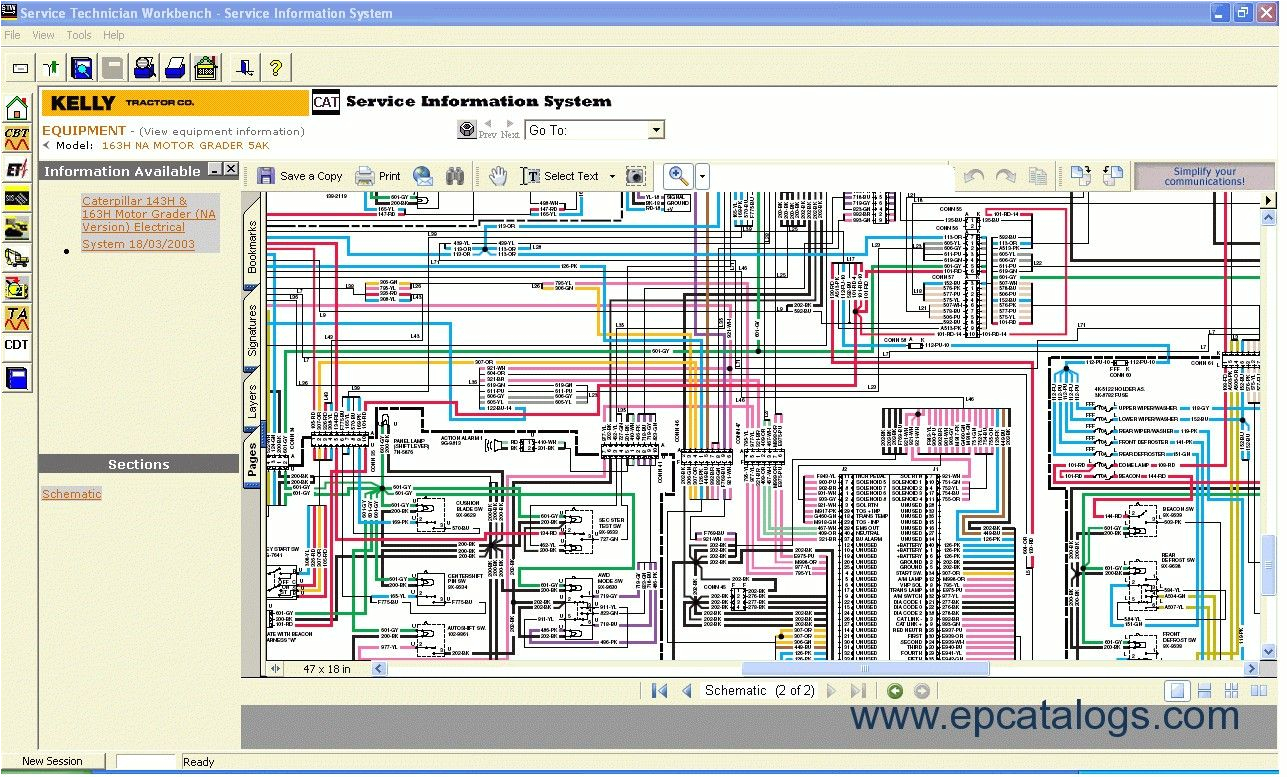The width and height of the screenshot is (1288, 778).
Task: Open the Home icon in the left sidebar
Action: coord(15,108)
